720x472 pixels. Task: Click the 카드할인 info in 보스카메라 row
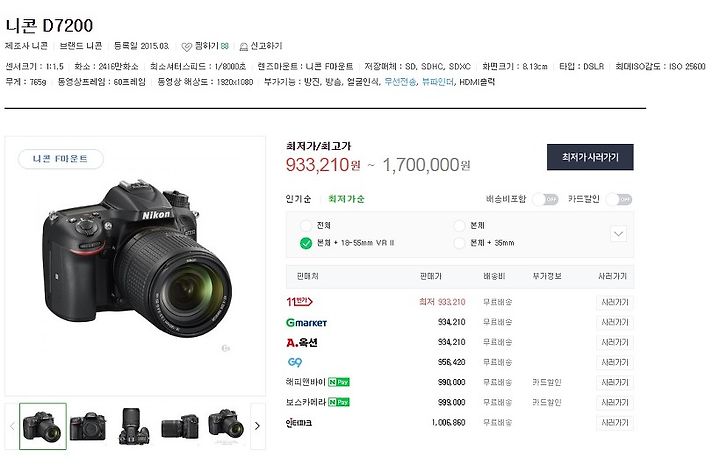546,403
